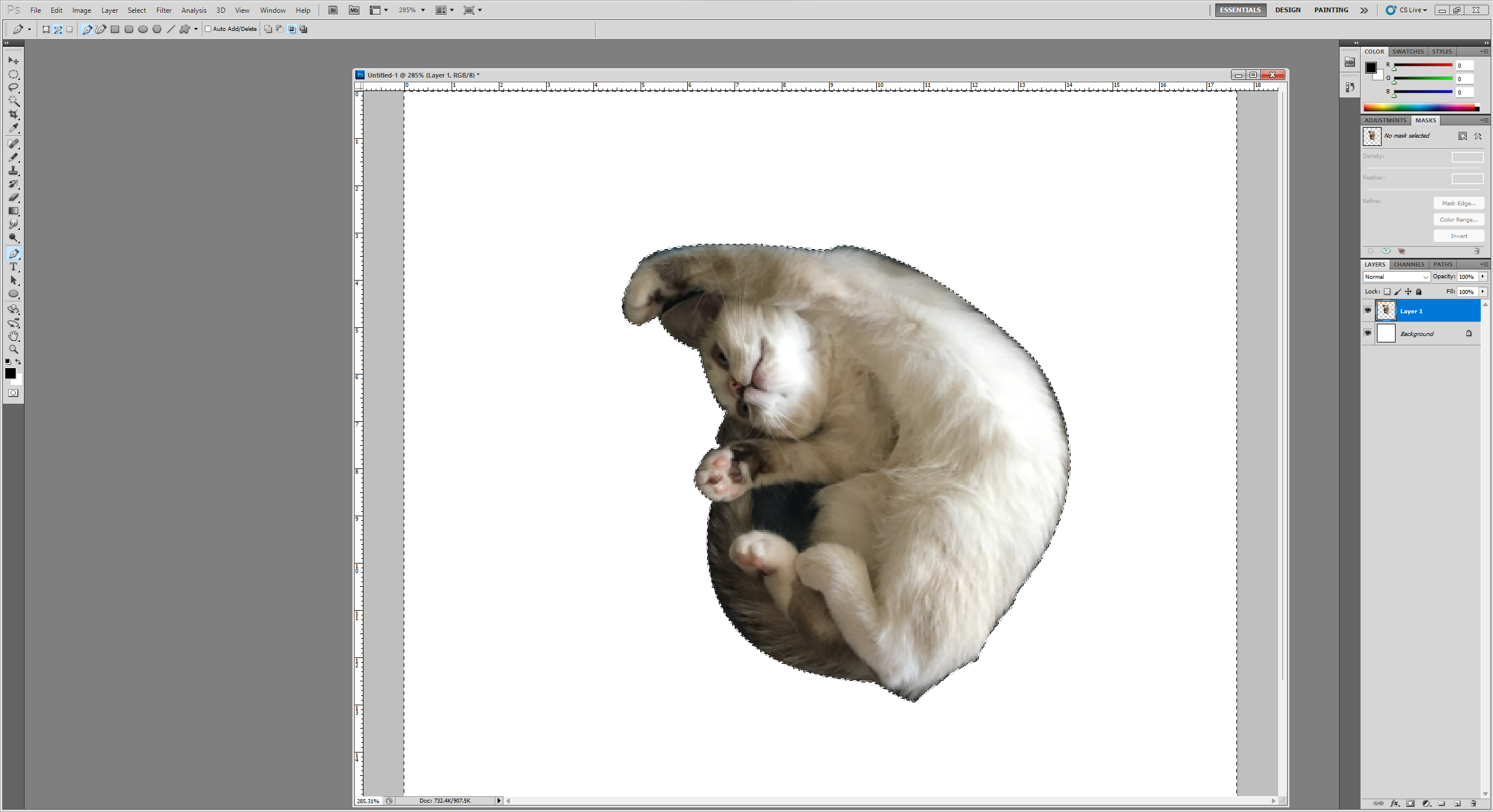Open the Normal blend mode dropdown
Viewport: 1493px width, 812px height.
(x=1396, y=277)
